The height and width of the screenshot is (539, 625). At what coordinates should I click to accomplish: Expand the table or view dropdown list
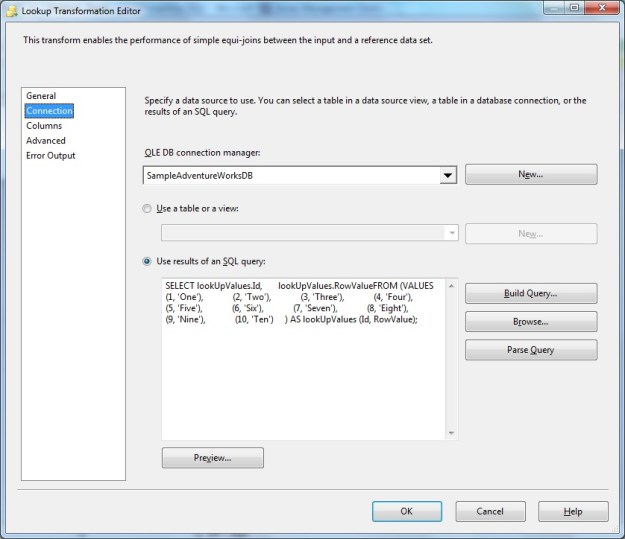[451, 233]
